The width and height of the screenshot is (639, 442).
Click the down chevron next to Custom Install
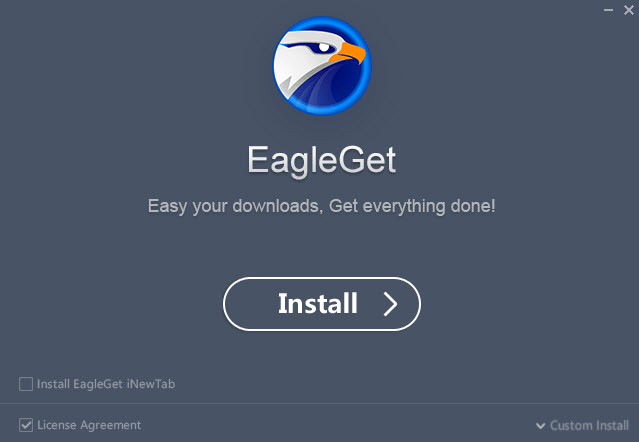pos(540,426)
